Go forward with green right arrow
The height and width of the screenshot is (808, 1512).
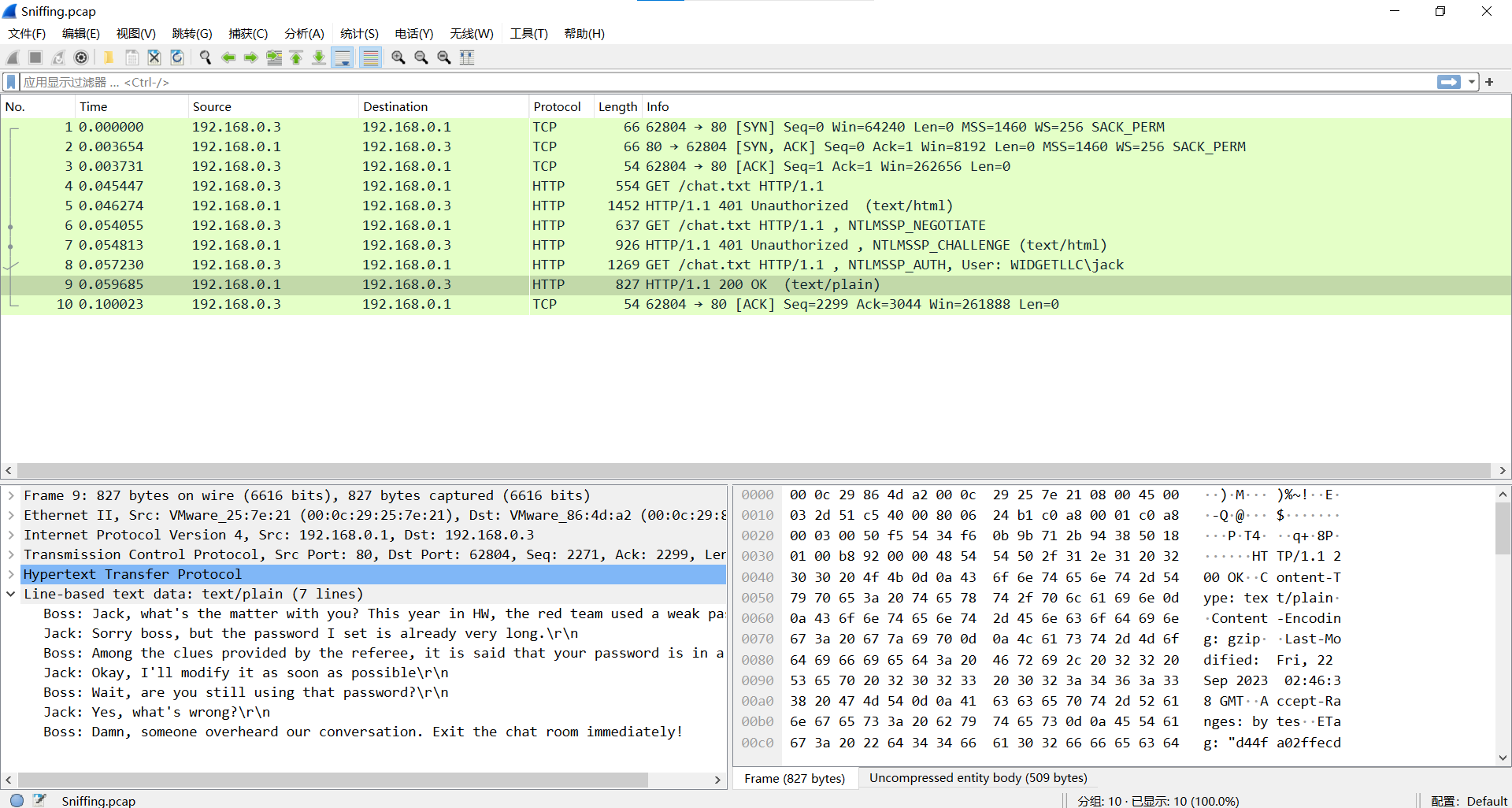(x=251, y=57)
